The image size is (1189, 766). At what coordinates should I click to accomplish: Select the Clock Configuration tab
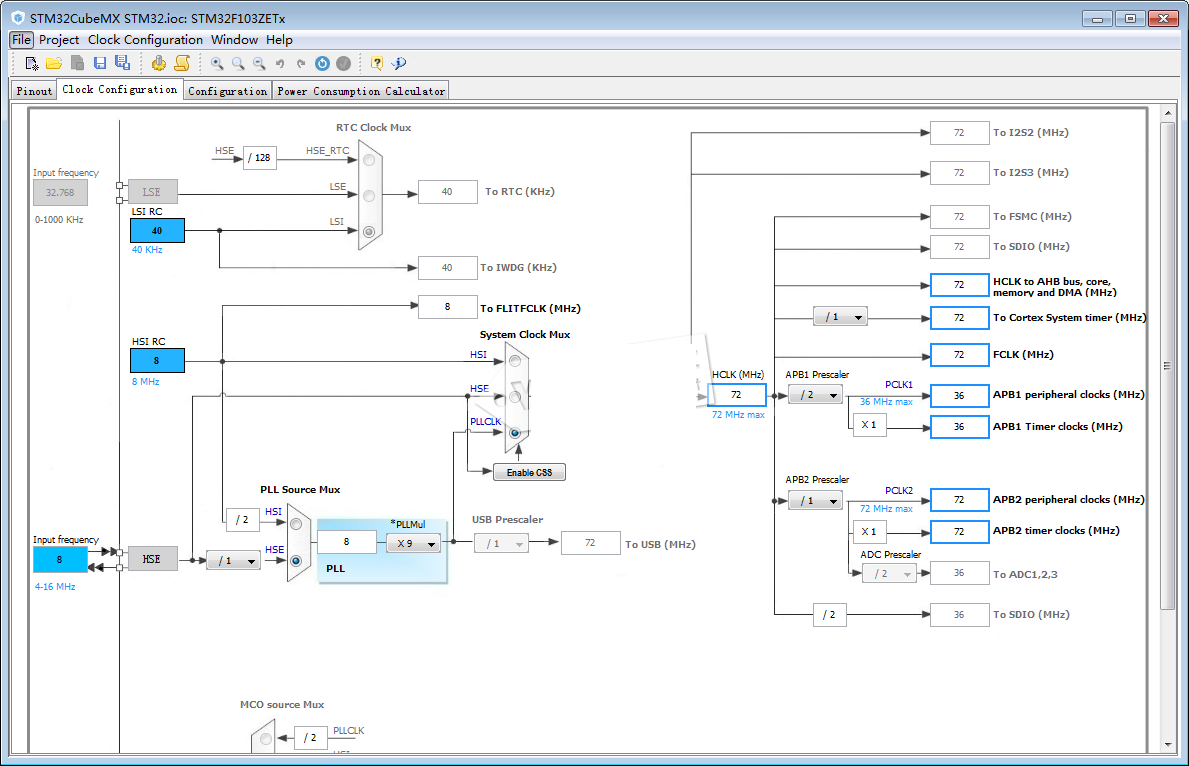tap(120, 89)
